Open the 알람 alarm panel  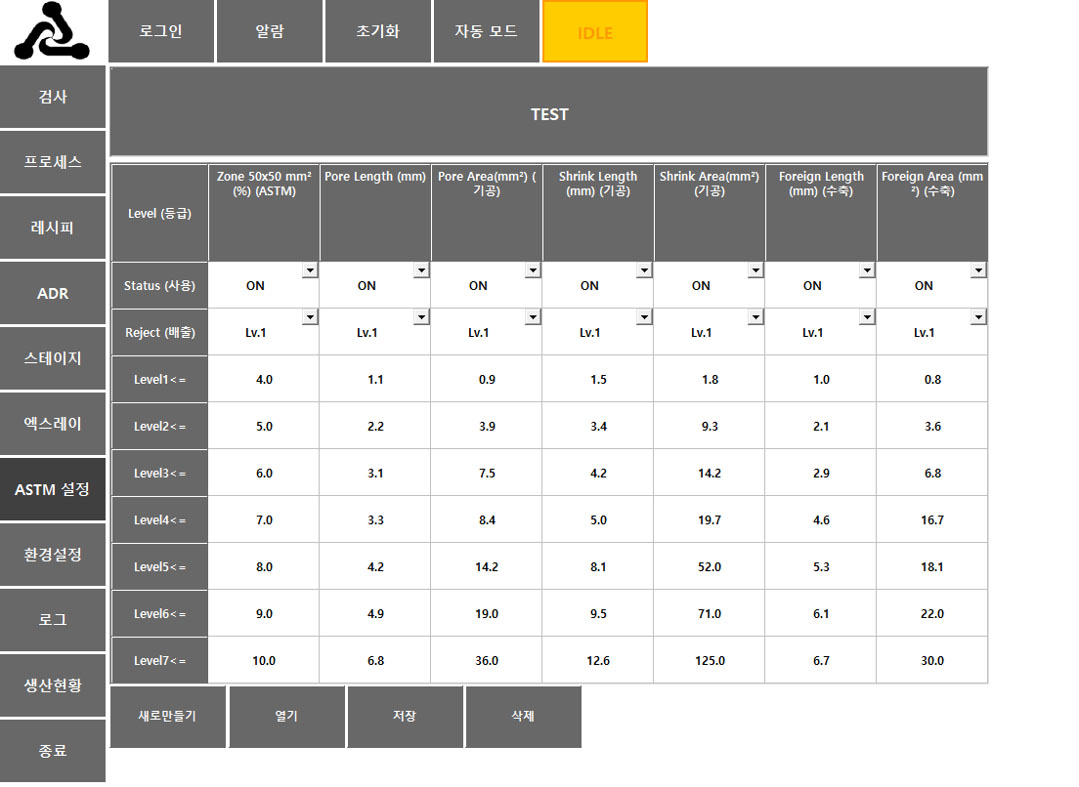click(270, 31)
